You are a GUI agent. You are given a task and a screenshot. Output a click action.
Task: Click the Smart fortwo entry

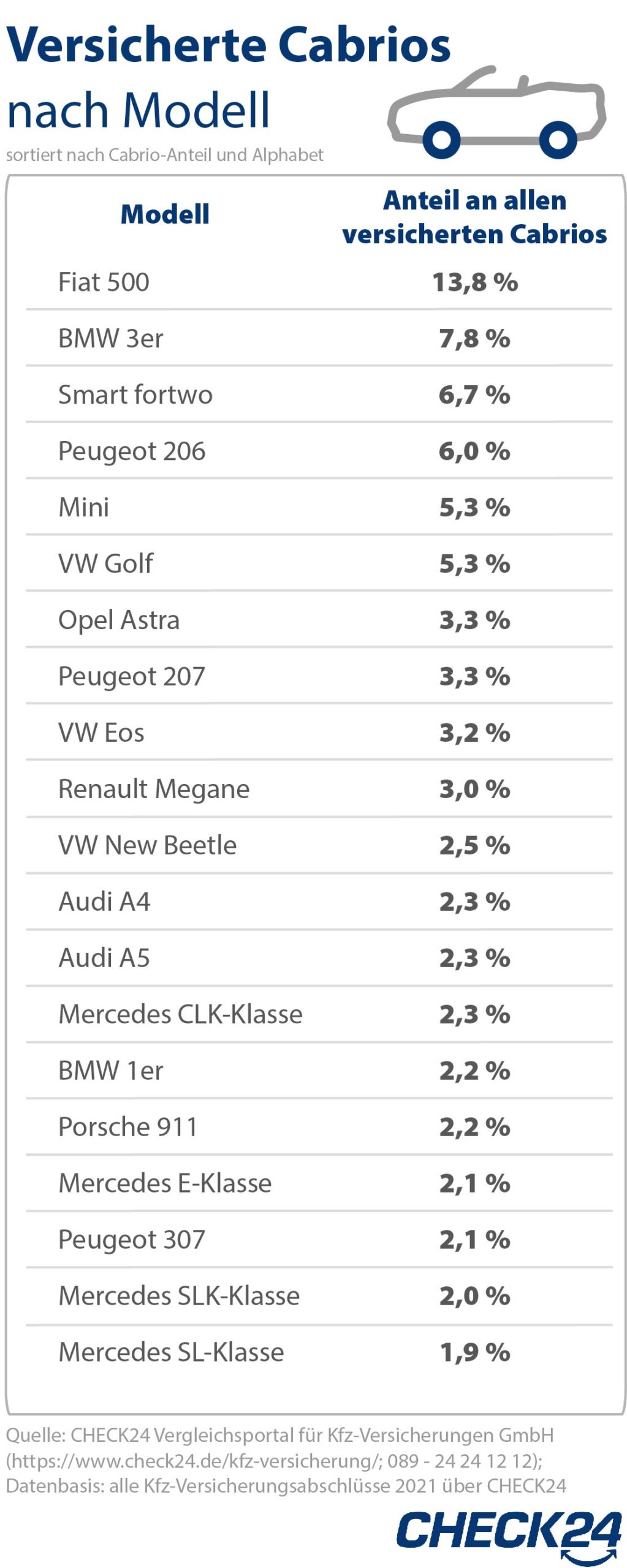point(135,395)
